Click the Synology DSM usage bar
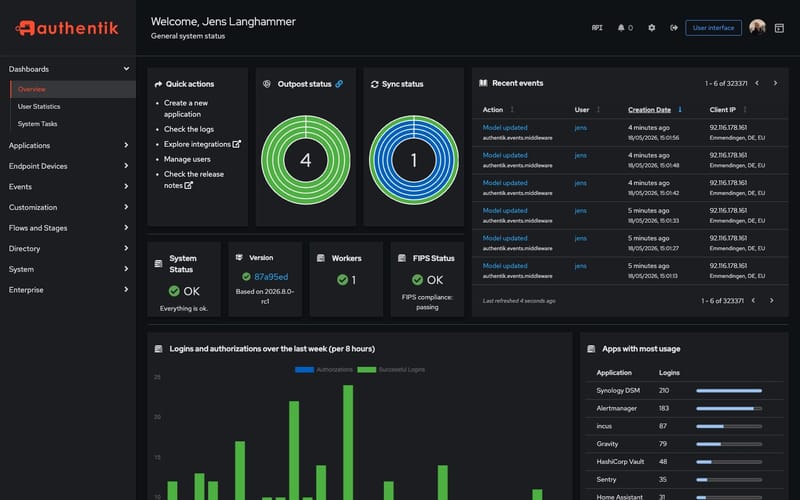Viewport: 800px width, 500px height. click(x=729, y=391)
